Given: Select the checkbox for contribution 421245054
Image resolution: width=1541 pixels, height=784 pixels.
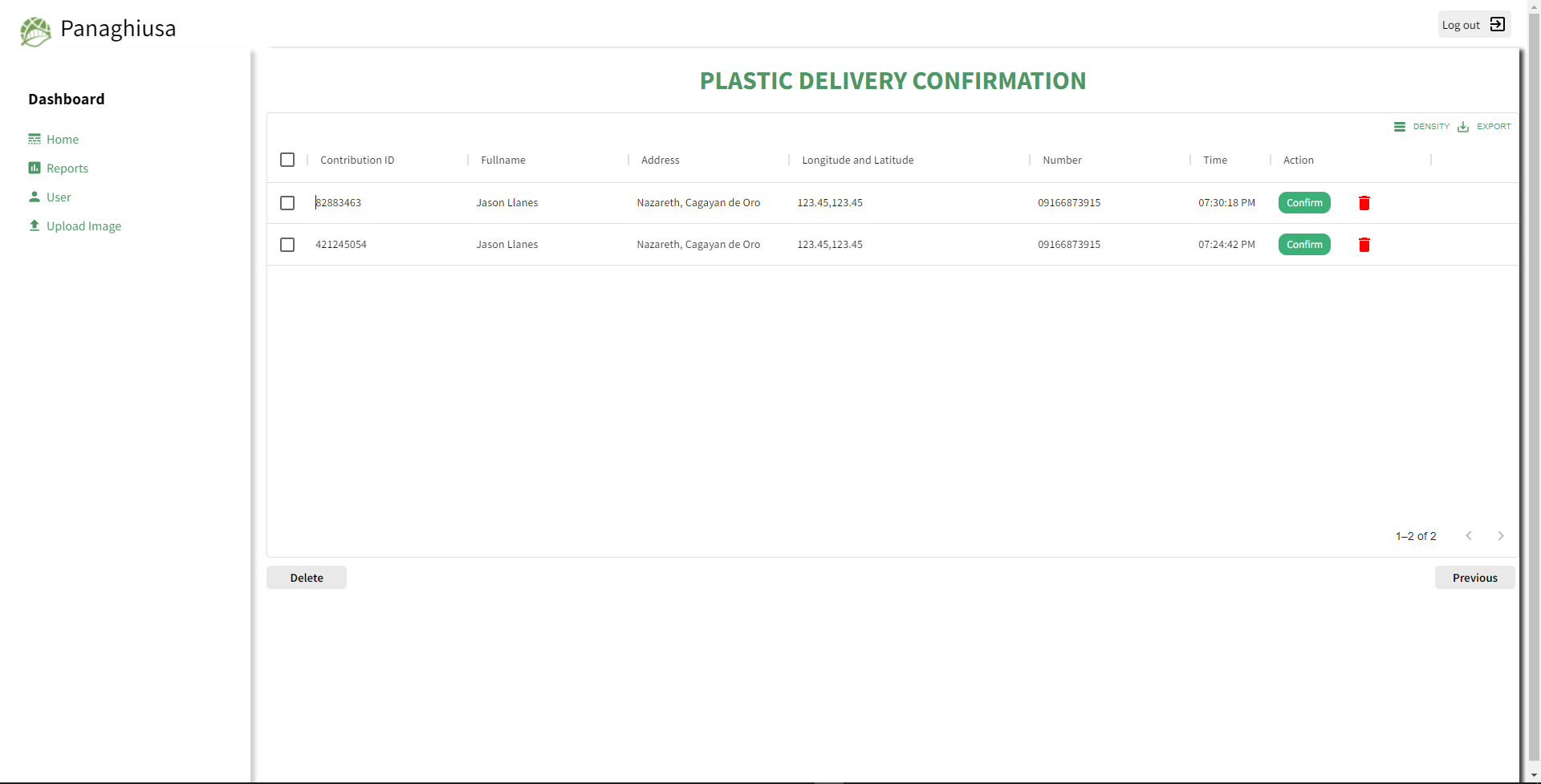Looking at the screenshot, I should tap(287, 245).
